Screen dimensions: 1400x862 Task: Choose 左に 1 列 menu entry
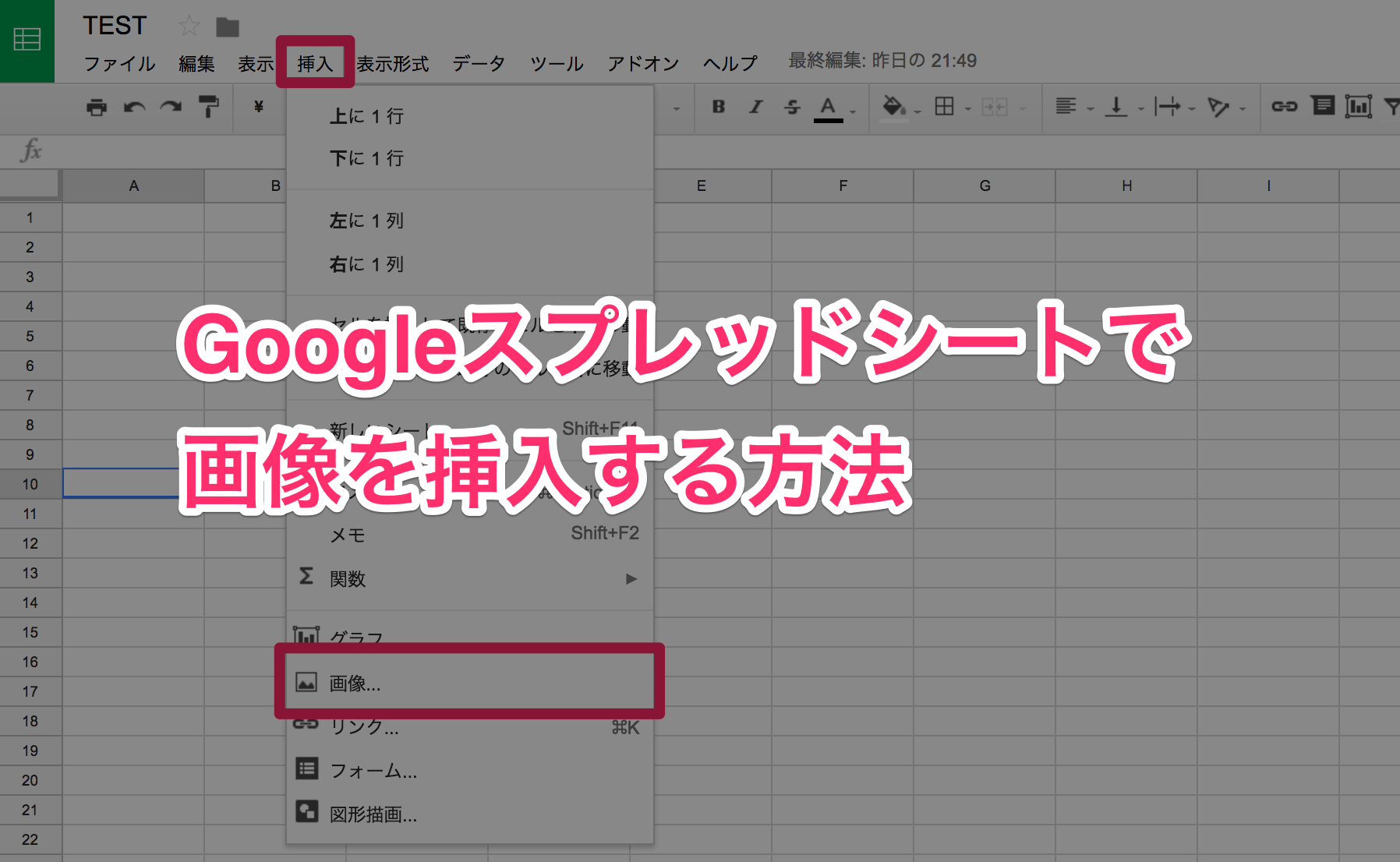click(470, 221)
